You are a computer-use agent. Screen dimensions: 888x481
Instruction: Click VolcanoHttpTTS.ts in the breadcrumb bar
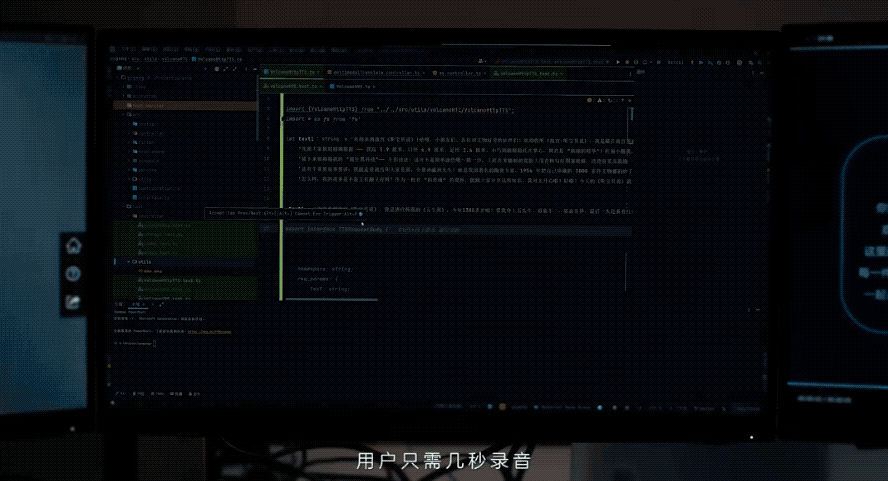(217, 58)
